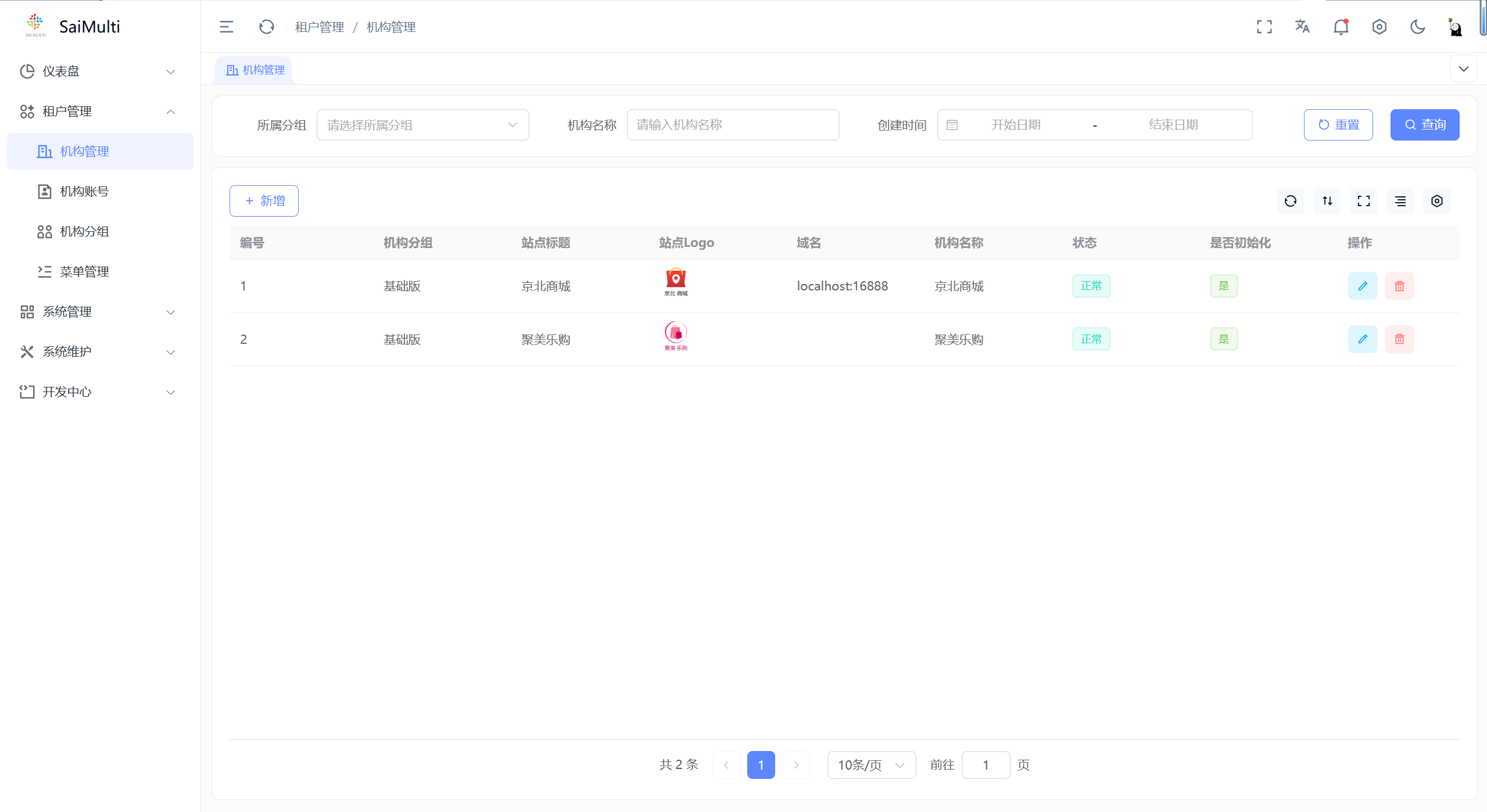Open column settings gear above the table
The width and height of the screenshot is (1487, 812).
point(1436,201)
